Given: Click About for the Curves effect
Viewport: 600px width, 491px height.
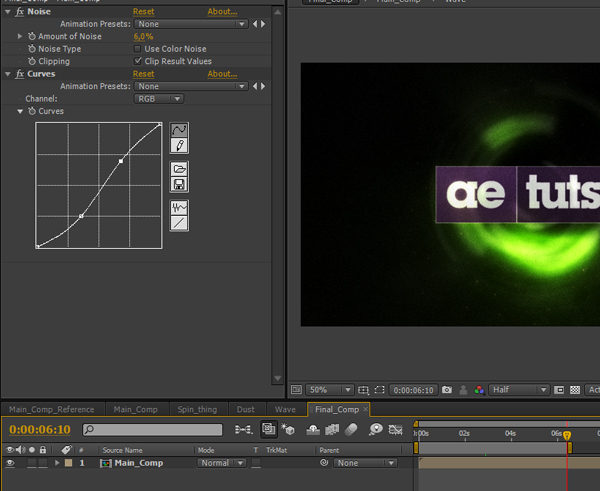Looking at the screenshot, I should pyautogui.click(x=222, y=74).
